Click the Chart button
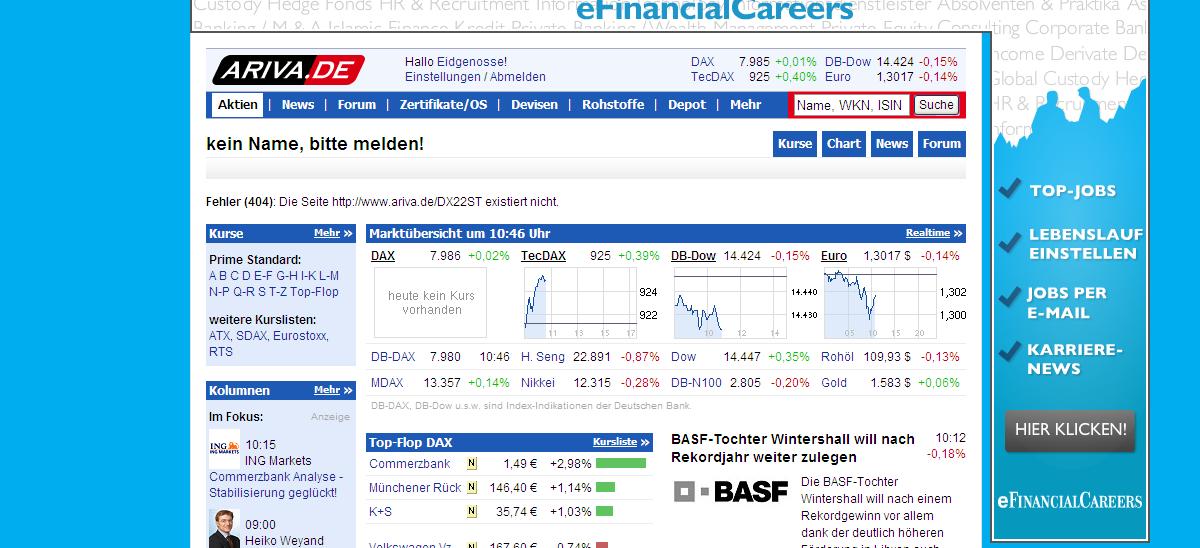1200x548 pixels. (x=844, y=144)
